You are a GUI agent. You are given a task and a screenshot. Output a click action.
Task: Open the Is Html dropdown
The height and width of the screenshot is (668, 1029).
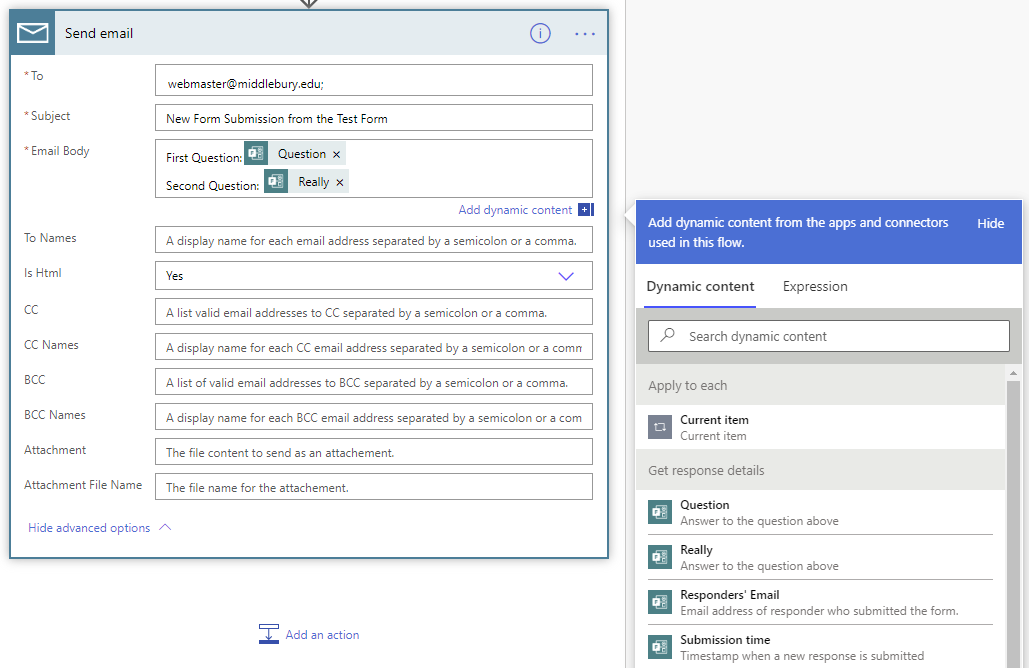click(566, 276)
